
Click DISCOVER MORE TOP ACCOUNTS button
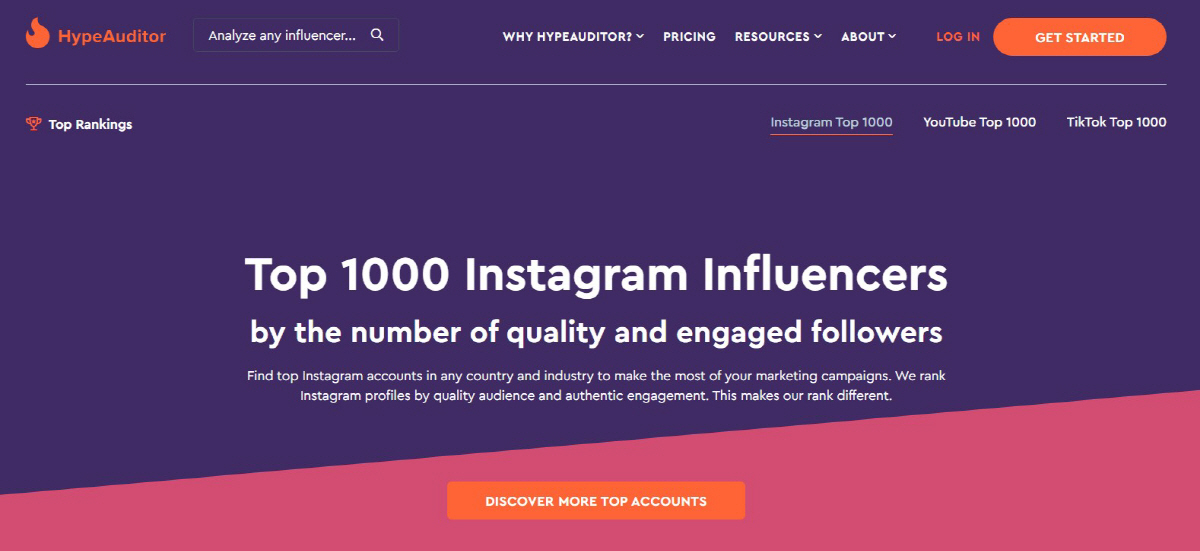tap(596, 501)
